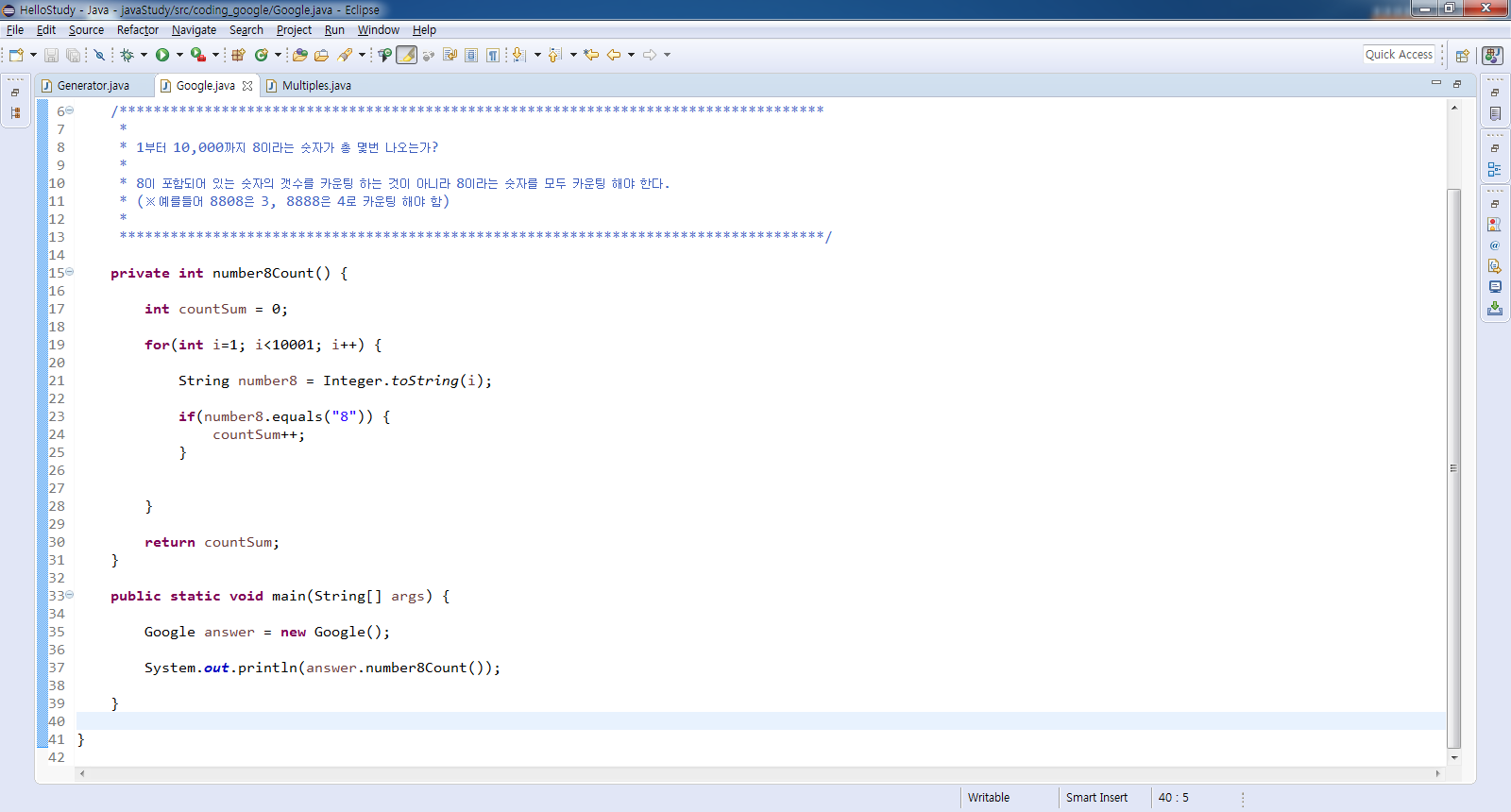Toggle Mark Occurrences highlighter

(407, 55)
